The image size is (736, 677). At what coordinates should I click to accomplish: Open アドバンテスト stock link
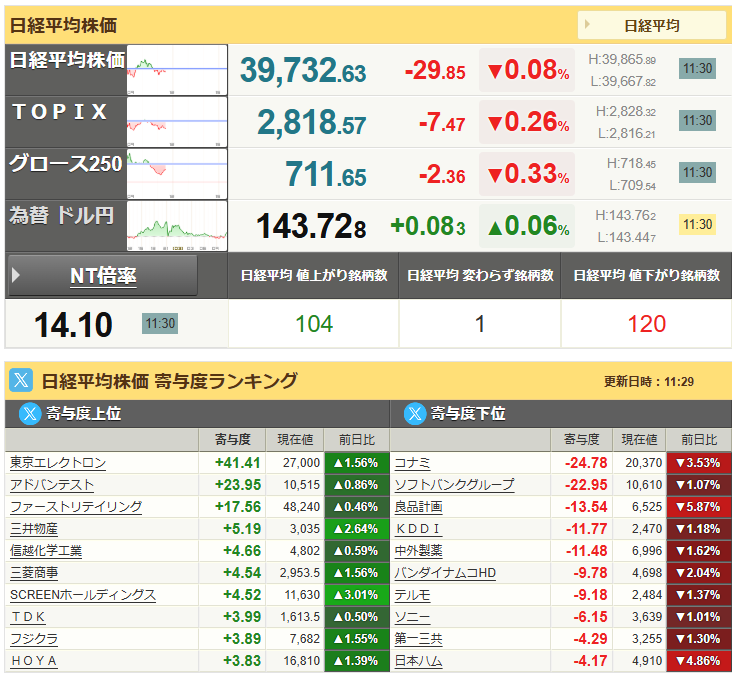(x=52, y=485)
